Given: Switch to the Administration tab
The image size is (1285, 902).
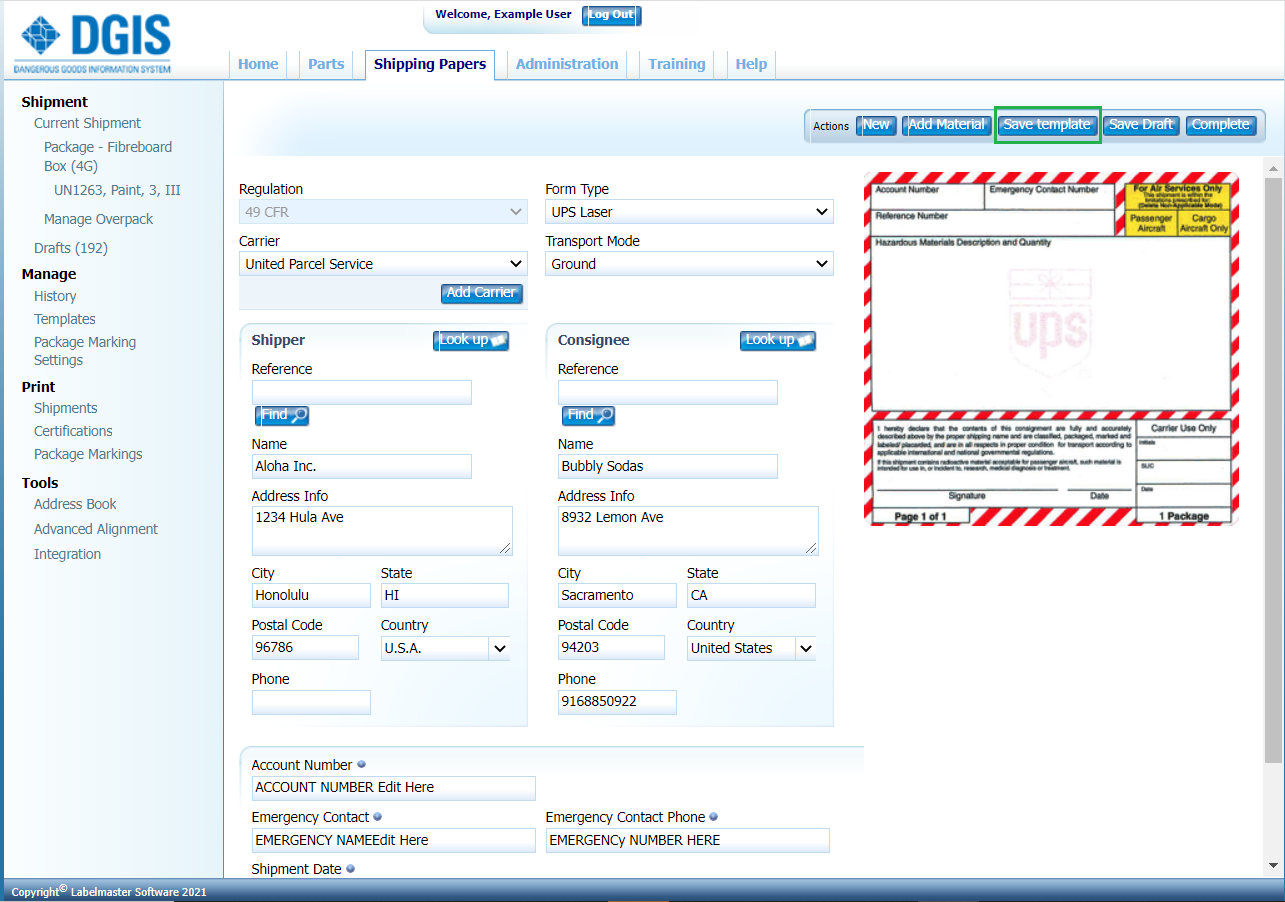Looking at the screenshot, I should (x=567, y=63).
